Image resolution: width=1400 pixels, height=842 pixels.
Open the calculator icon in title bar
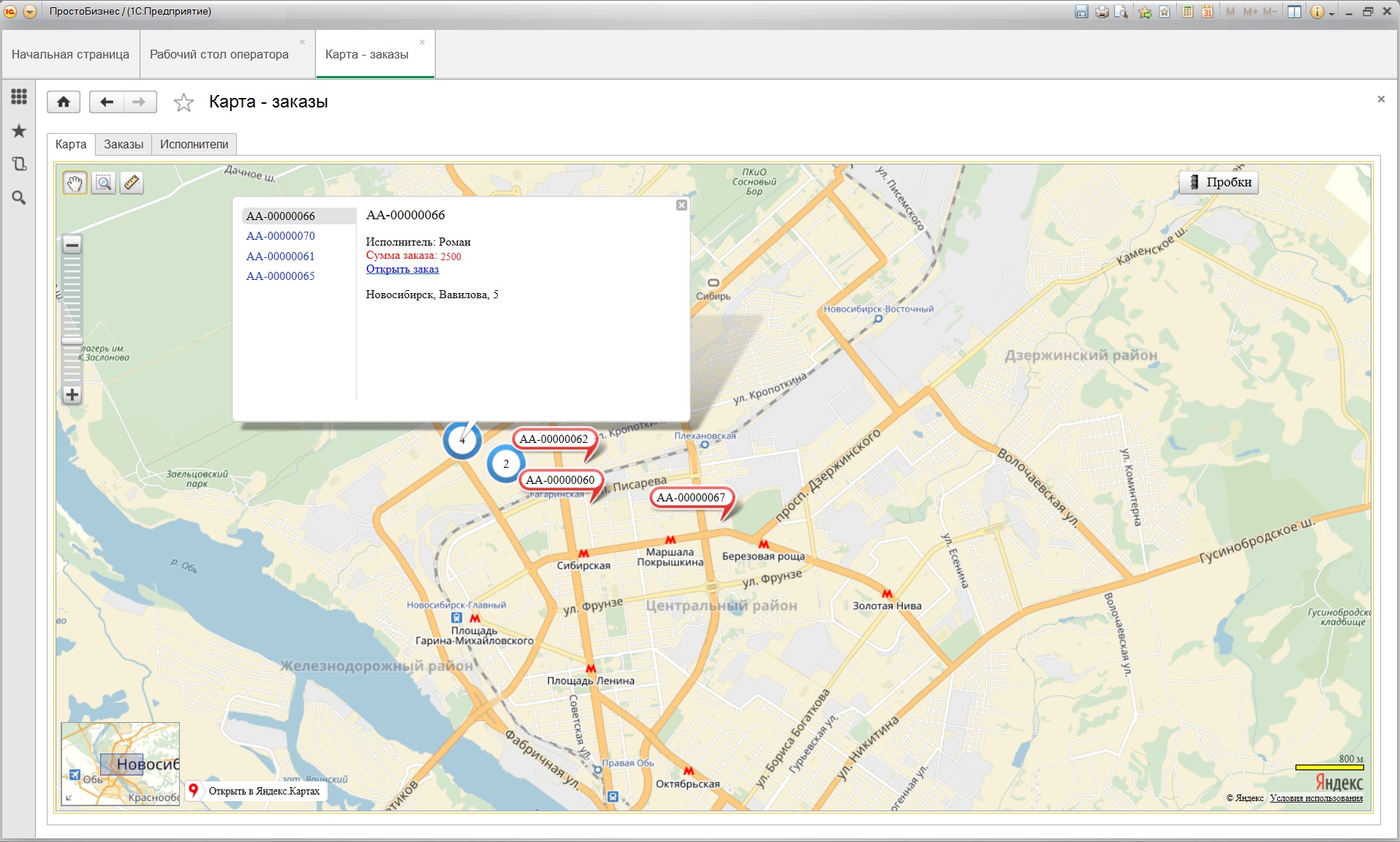click(x=1188, y=12)
